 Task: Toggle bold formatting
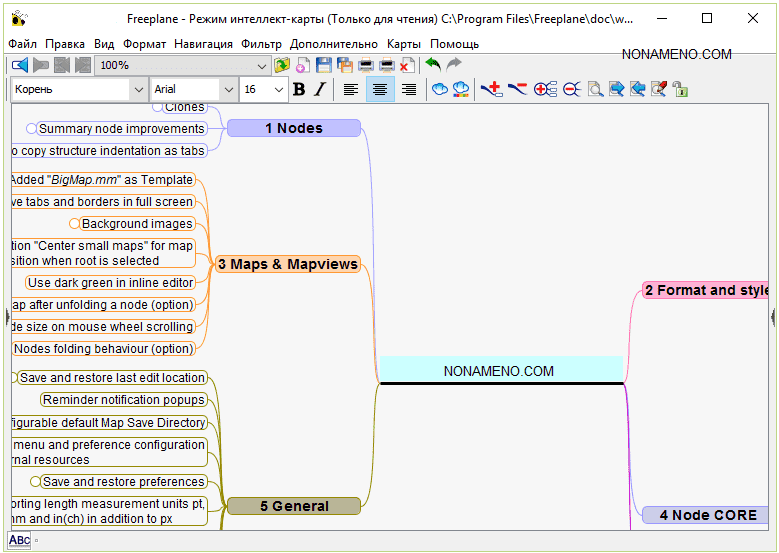pyautogui.click(x=298, y=89)
